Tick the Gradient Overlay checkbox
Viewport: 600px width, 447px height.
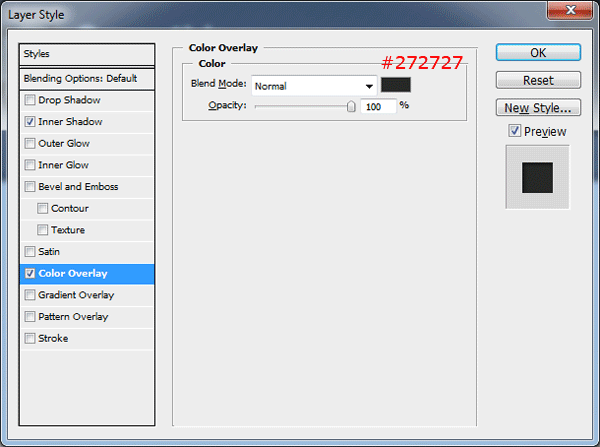click(30, 295)
